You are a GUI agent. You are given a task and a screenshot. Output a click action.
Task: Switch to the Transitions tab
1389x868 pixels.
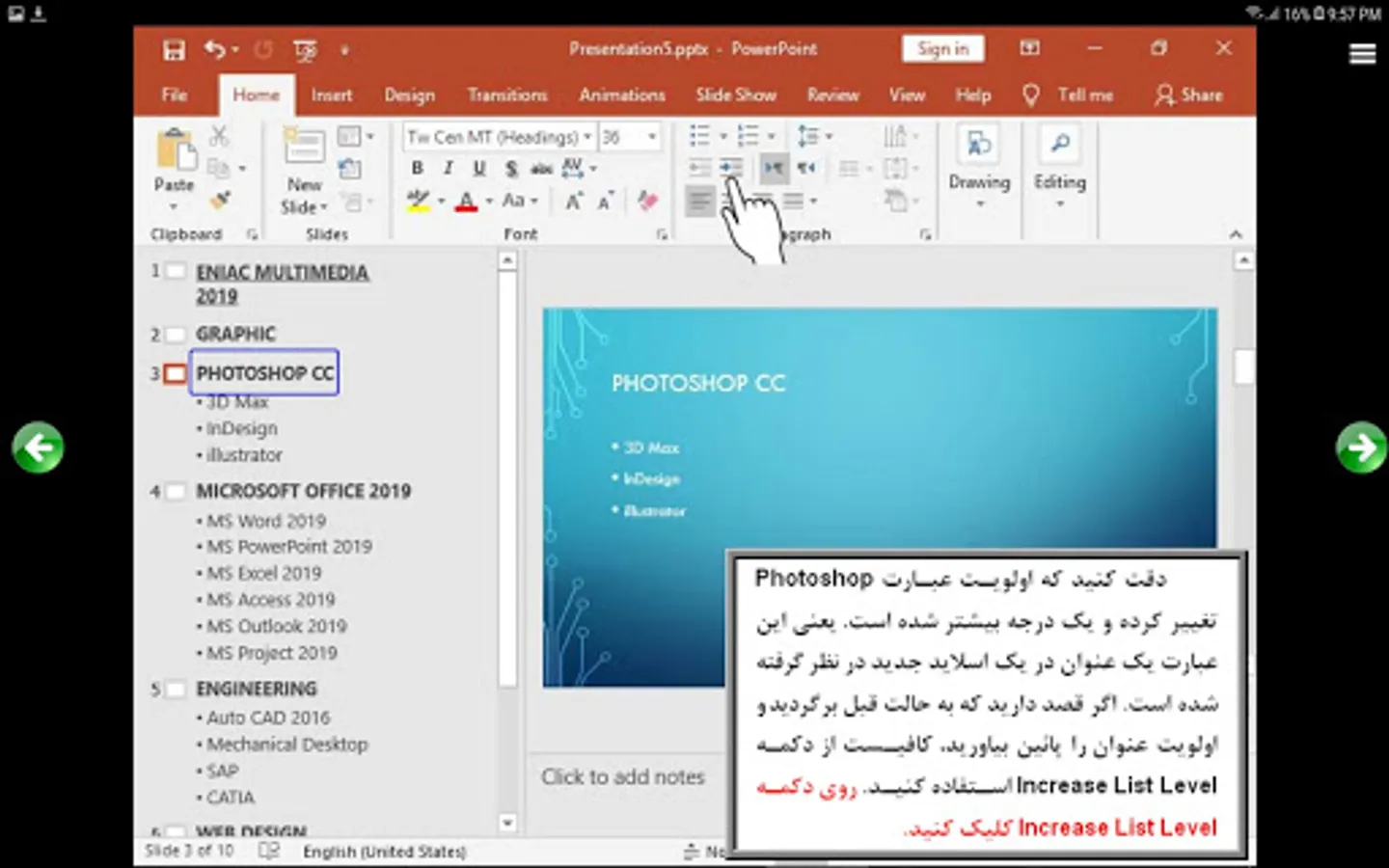coord(507,95)
